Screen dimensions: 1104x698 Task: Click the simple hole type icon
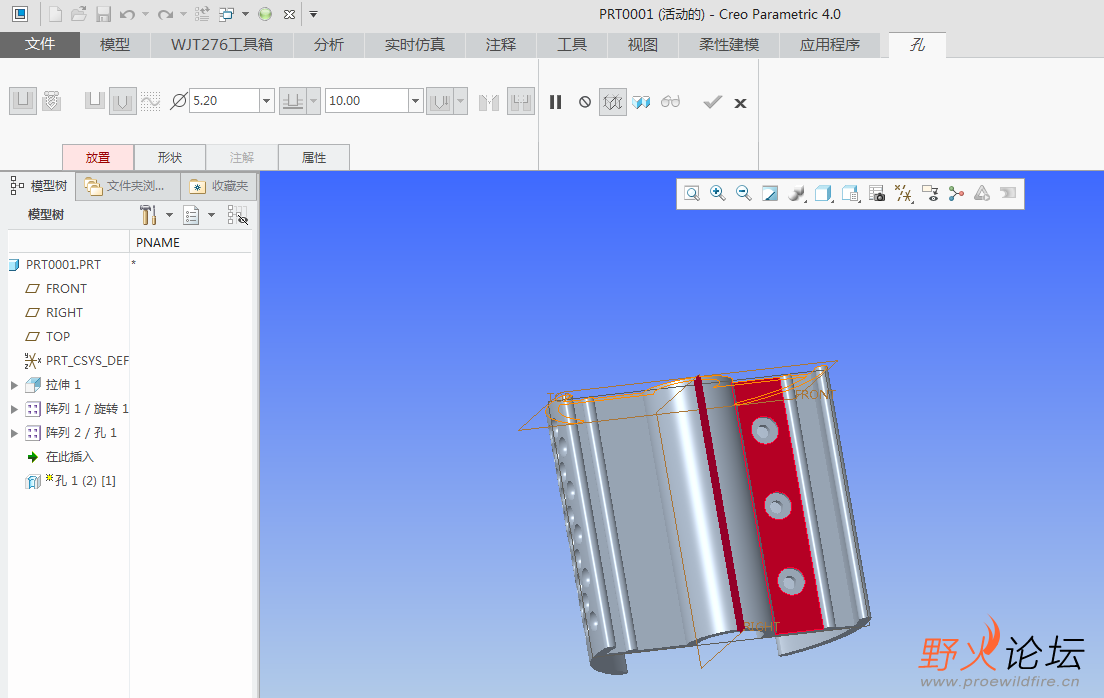click(x=23, y=101)
